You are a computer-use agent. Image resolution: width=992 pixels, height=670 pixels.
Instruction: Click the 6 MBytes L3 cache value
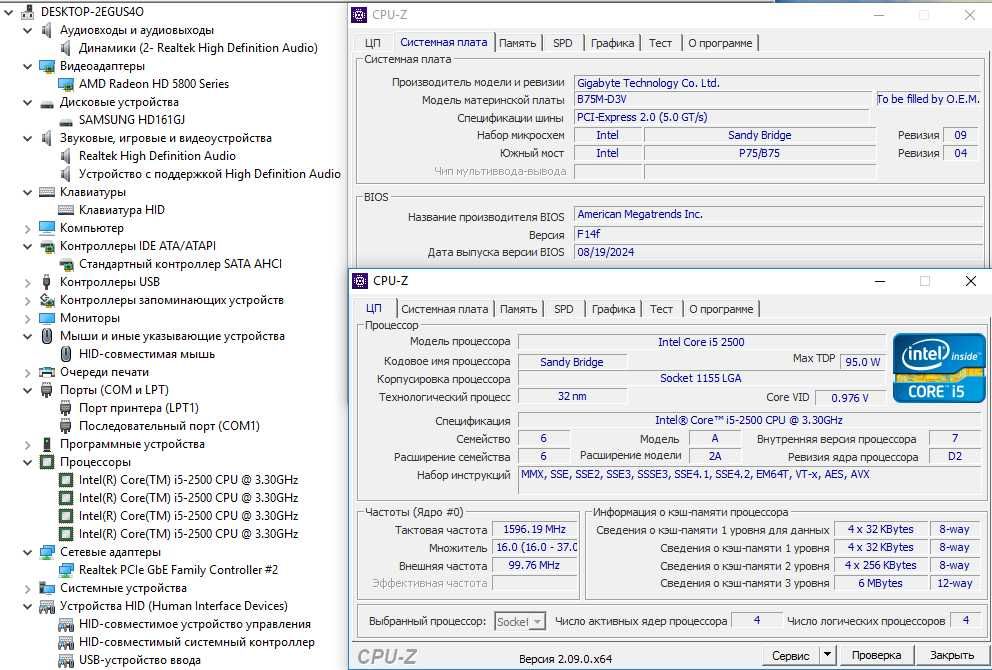pos(880,583)
